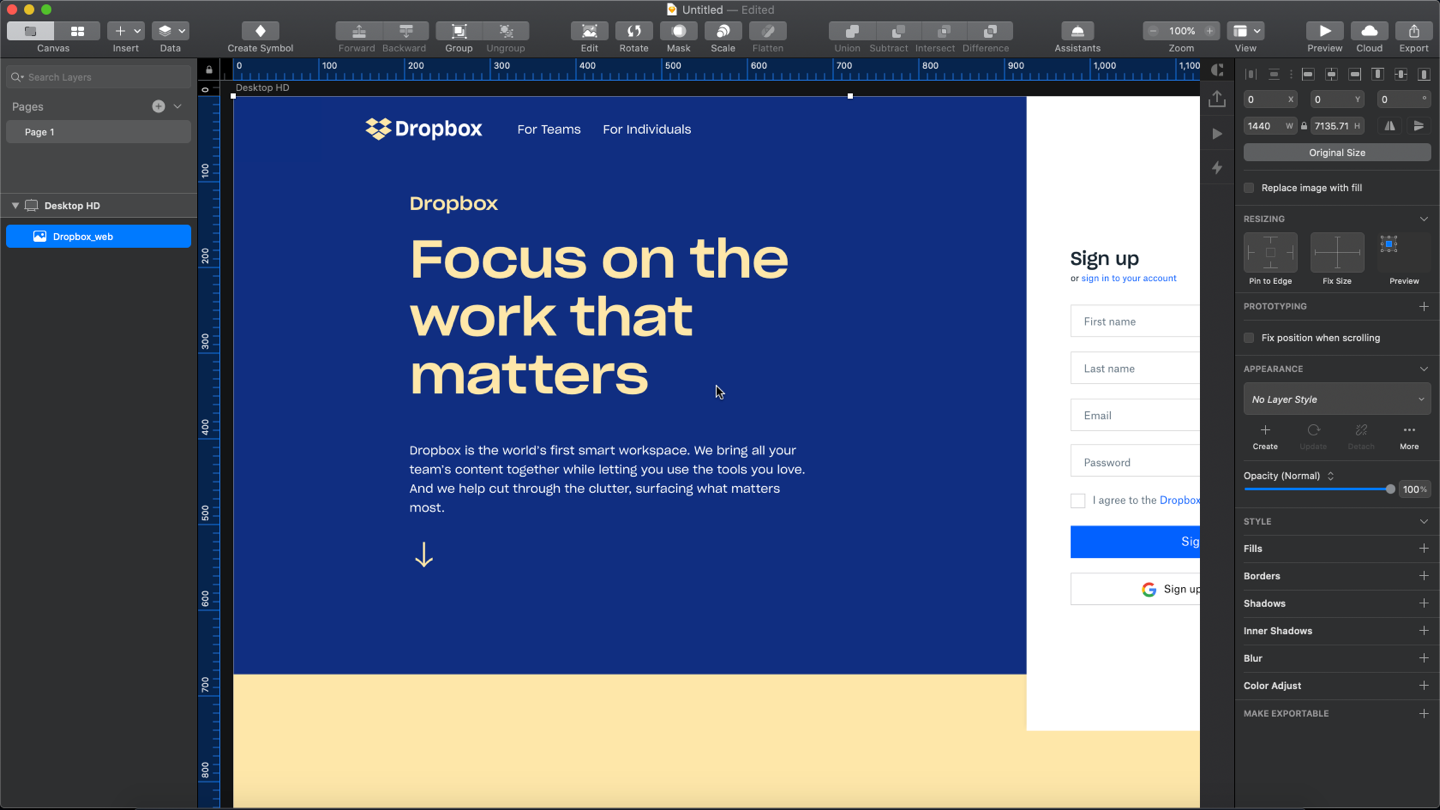Click the Ungroup toolbar icon

pos(506,31)
